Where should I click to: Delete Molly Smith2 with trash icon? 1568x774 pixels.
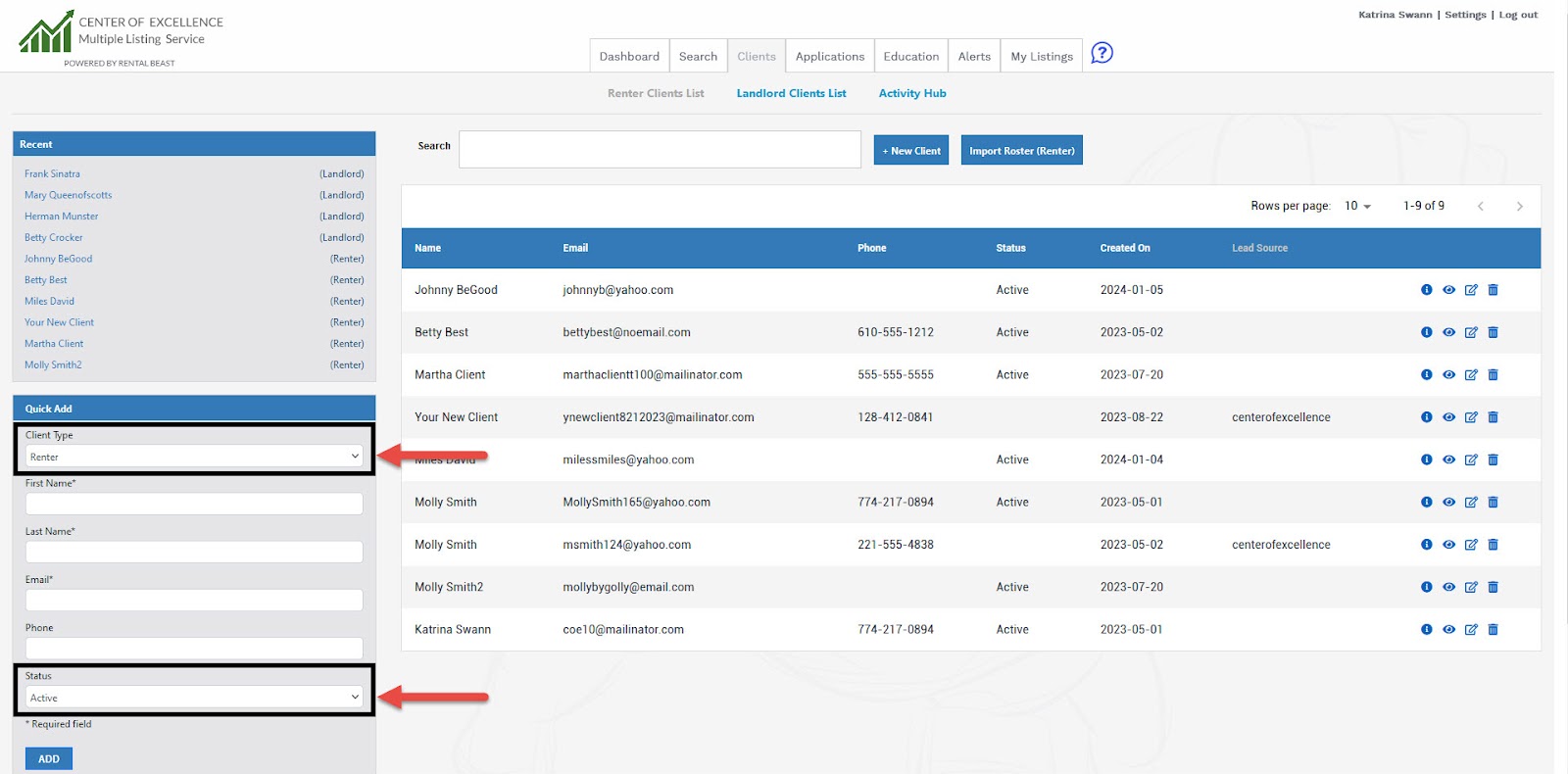click(x=1494, y=587)
